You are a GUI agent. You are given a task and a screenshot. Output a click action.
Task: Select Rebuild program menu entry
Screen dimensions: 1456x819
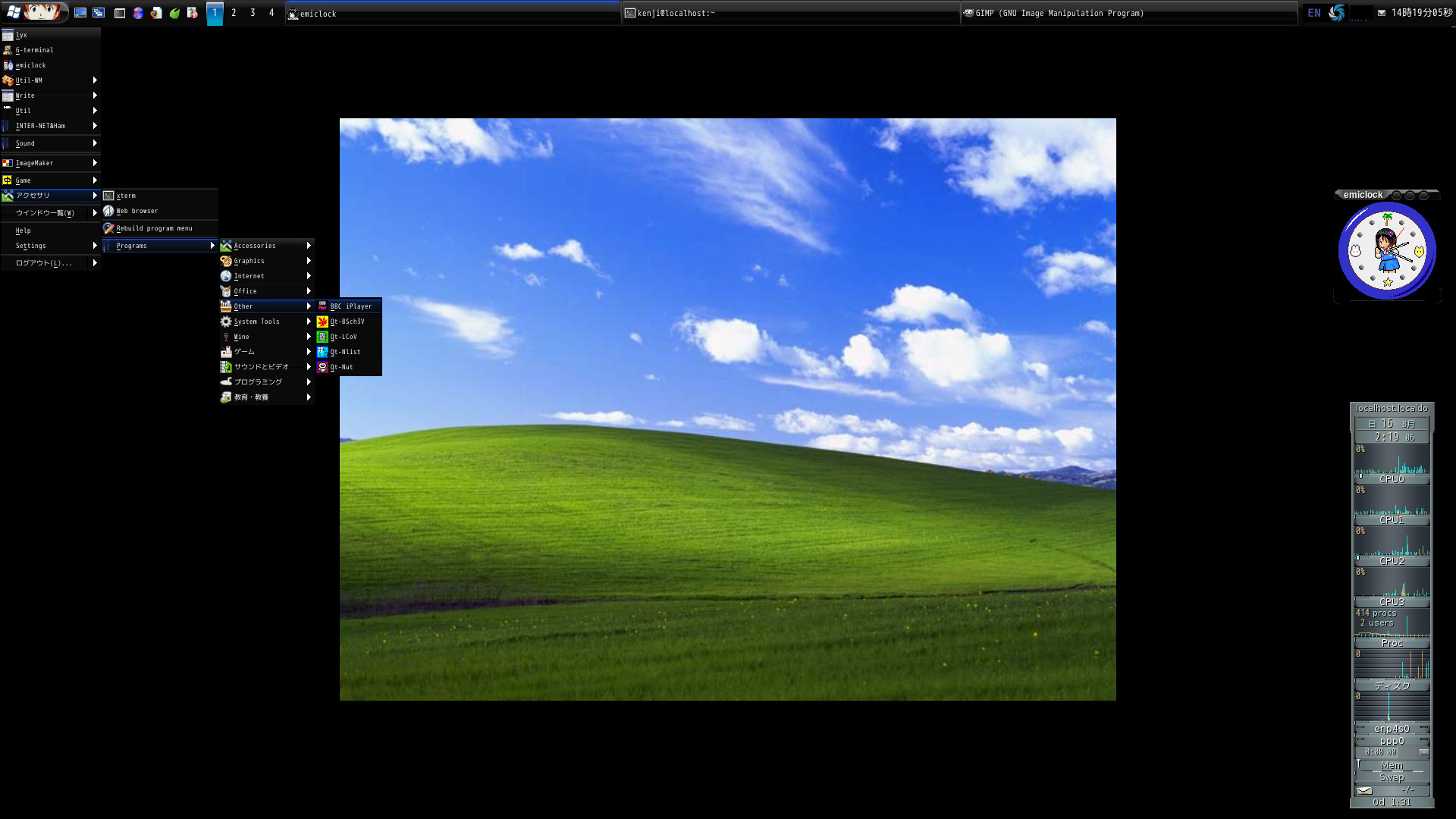pyautogui.click(x=154, y=228)
